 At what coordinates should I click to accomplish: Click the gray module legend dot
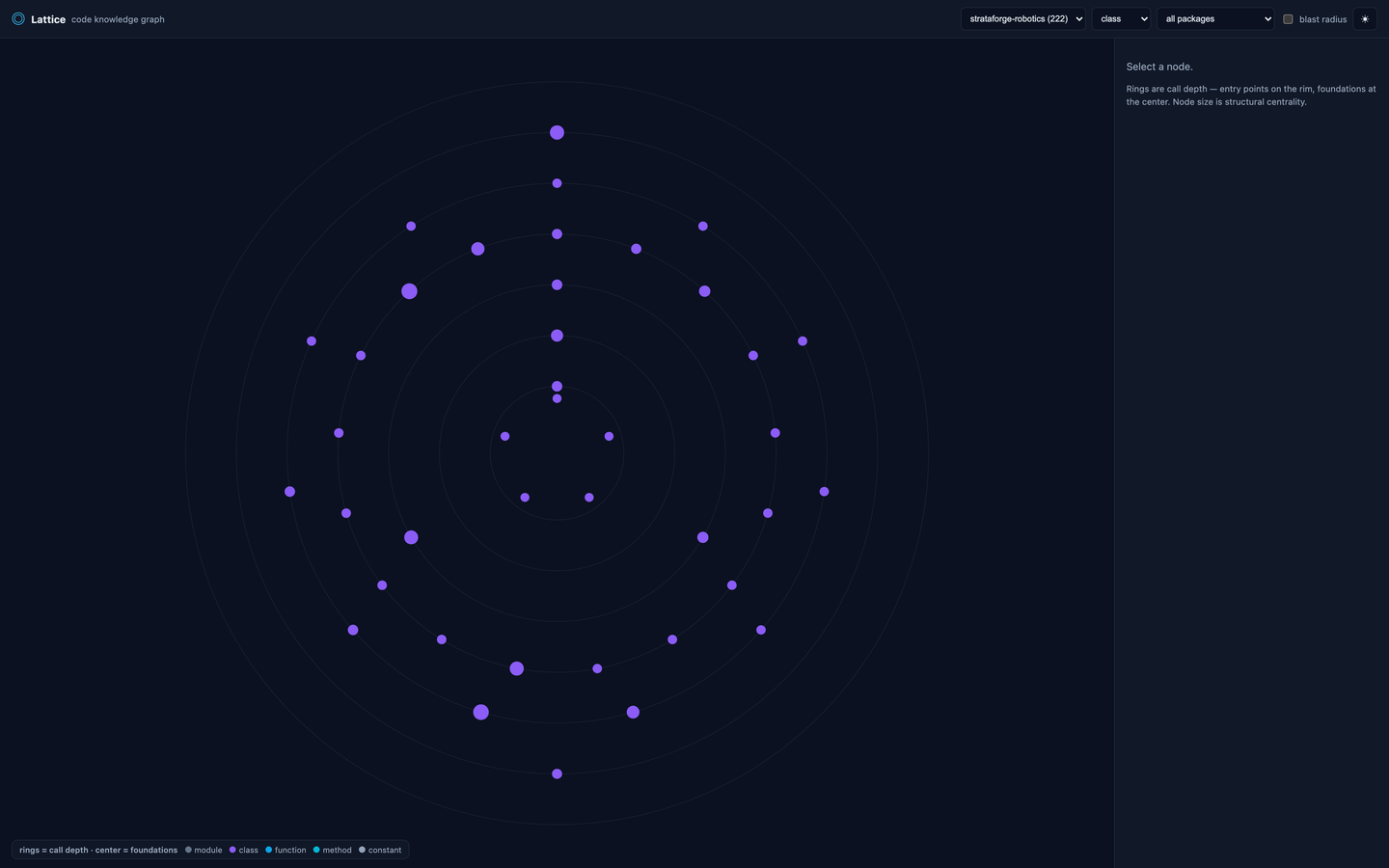[x=188, y=850]
